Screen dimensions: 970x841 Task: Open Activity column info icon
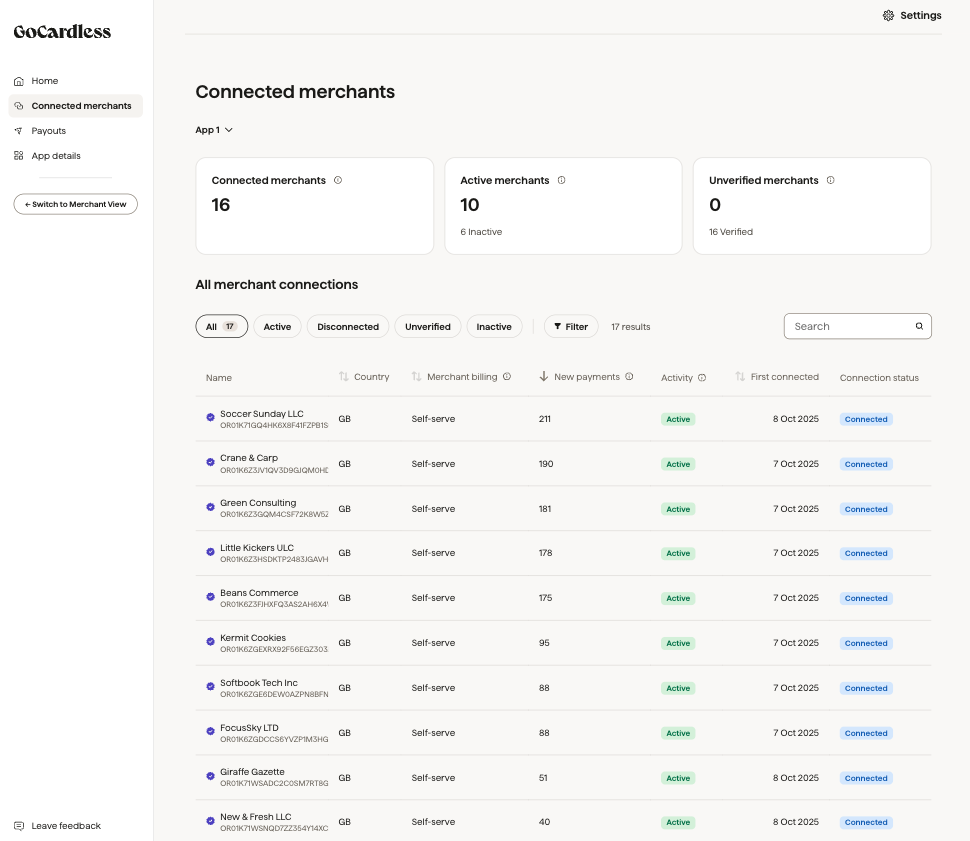tap(702, 377)
